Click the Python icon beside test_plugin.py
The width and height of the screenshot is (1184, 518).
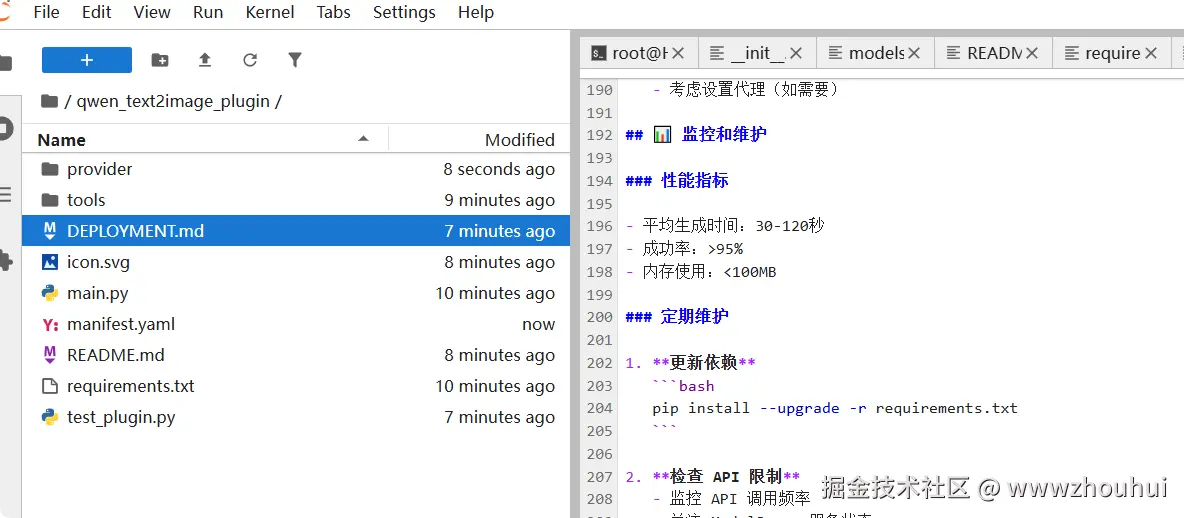tap(50, 417)
